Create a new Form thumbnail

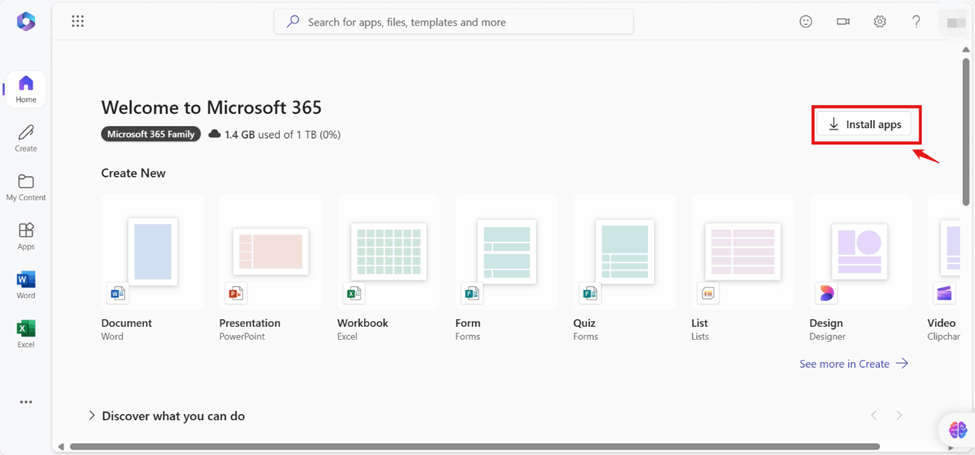pos(507,251)
